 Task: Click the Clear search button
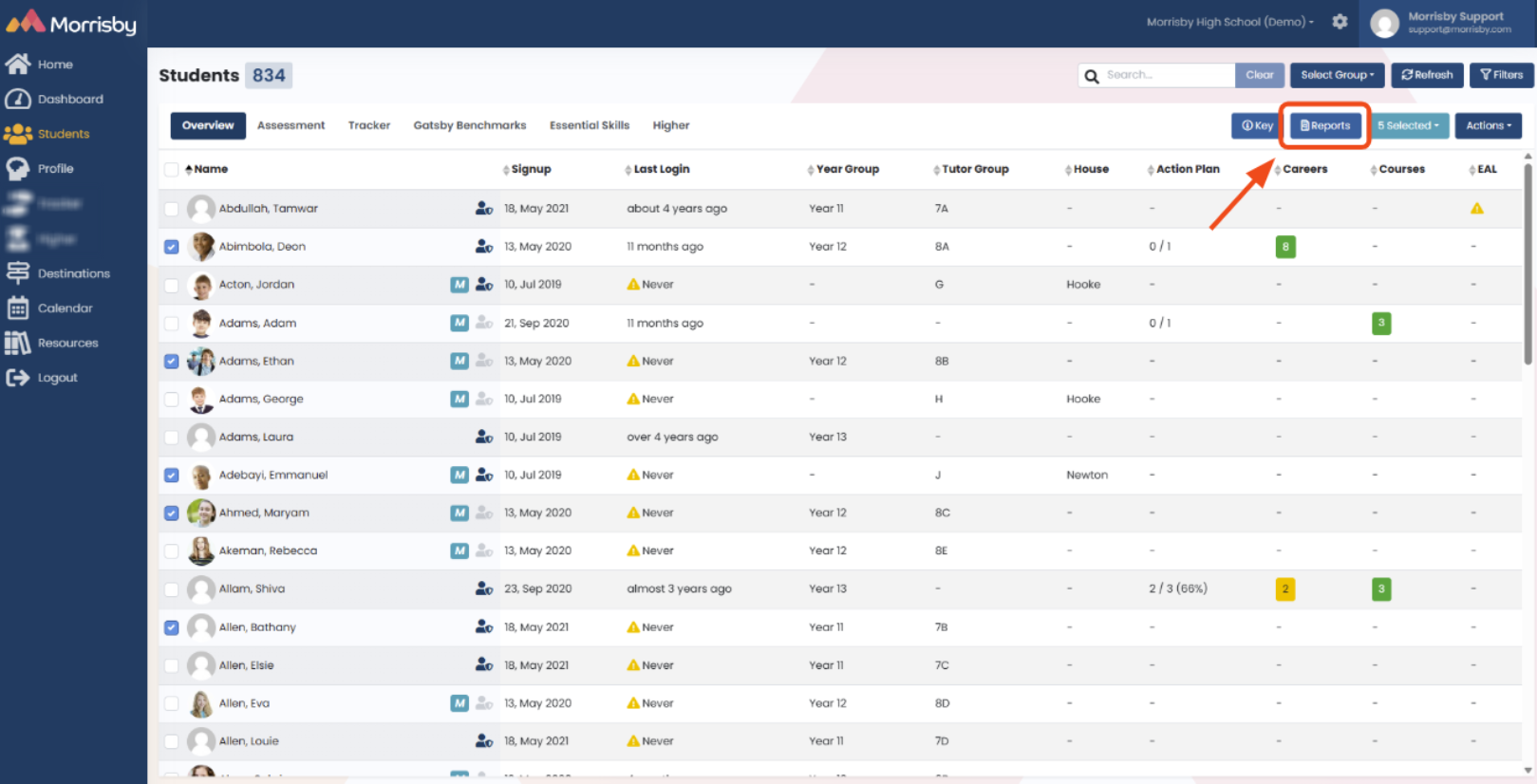1260,75
